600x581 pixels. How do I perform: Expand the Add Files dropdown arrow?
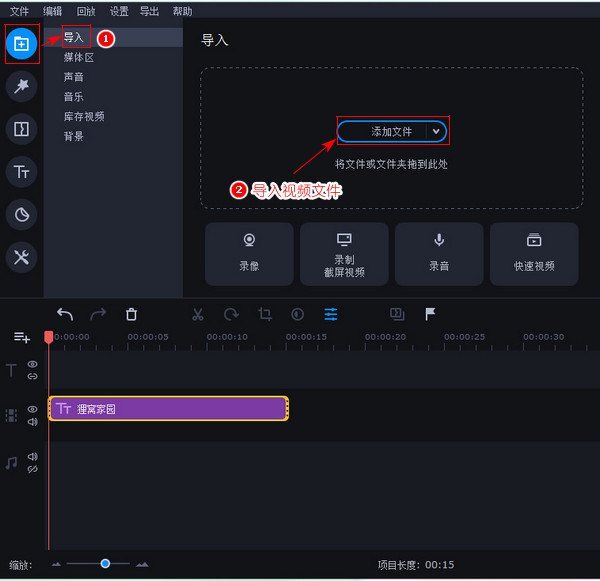click(x=436, y=132)
